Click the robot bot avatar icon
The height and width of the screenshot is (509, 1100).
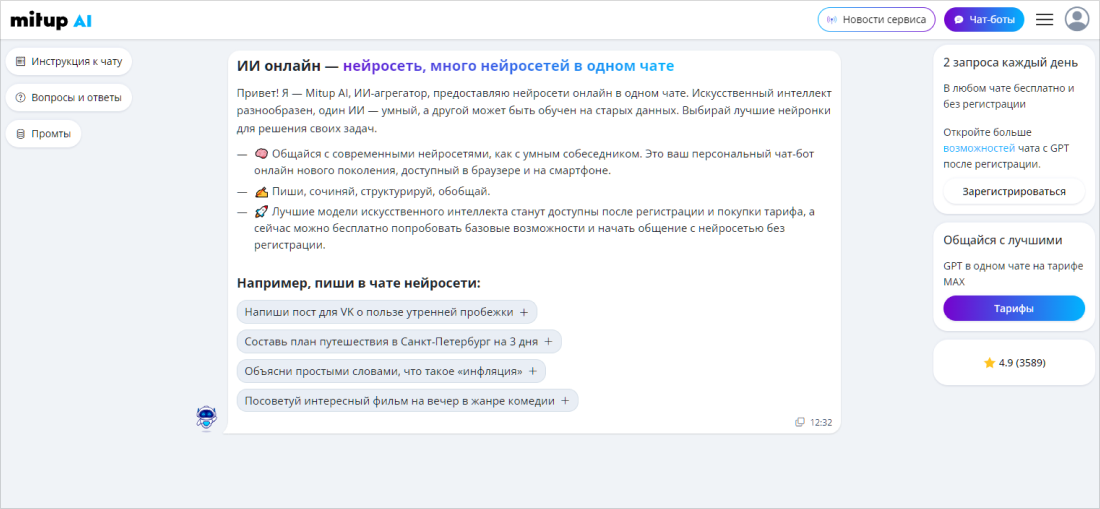click(x=206, y=418)
